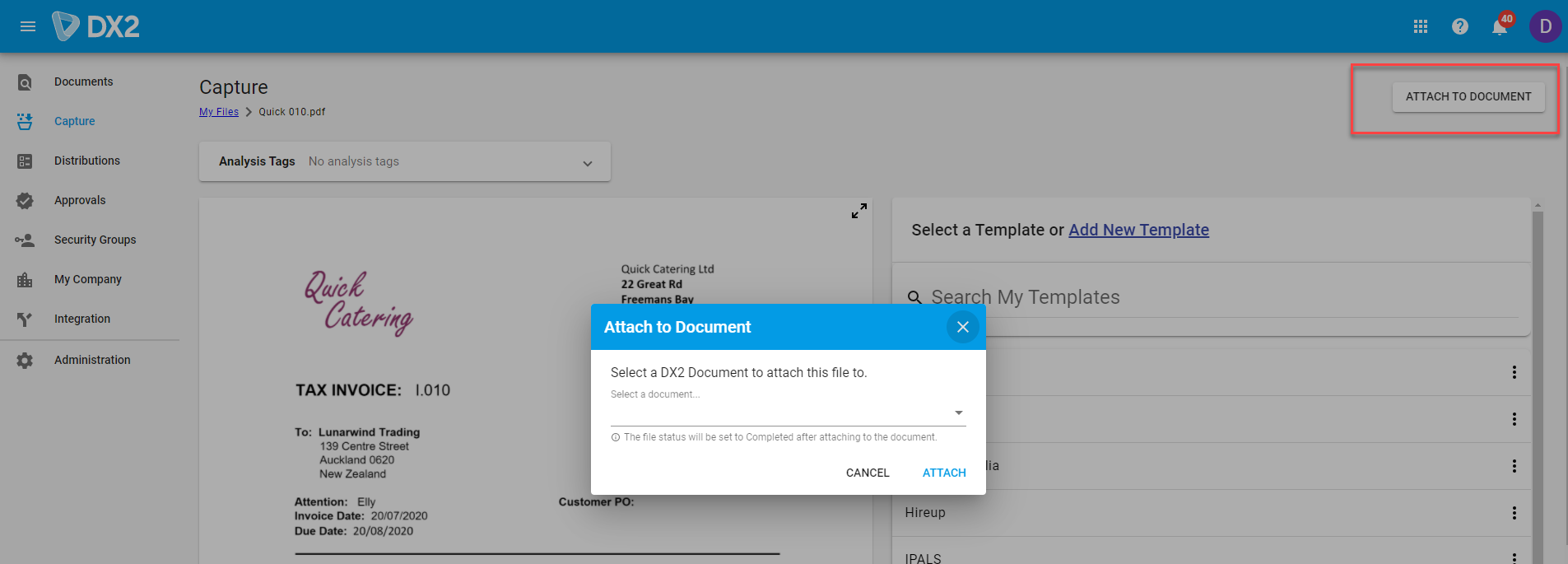Focus the Search My Templates field
This screenshot has width=1568, height=564.
point(1225,297)
